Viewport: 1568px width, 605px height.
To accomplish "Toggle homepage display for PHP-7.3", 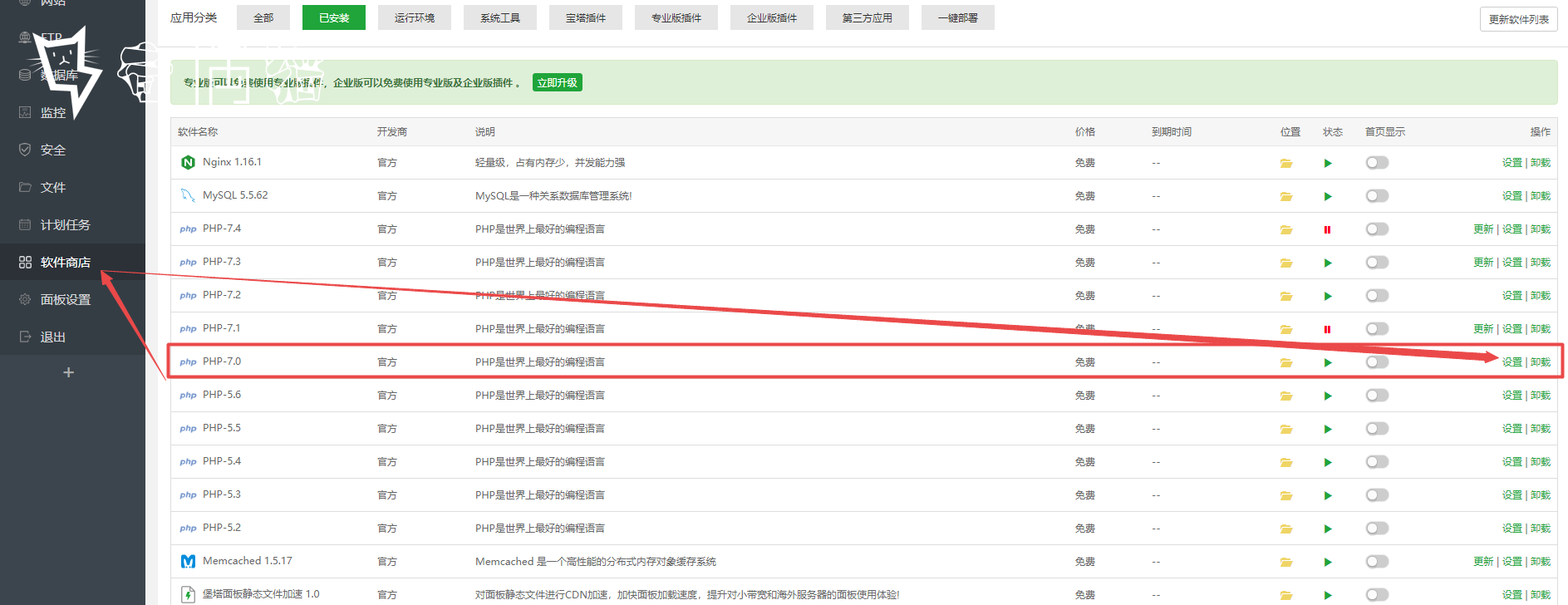I will click(1377, 263).
